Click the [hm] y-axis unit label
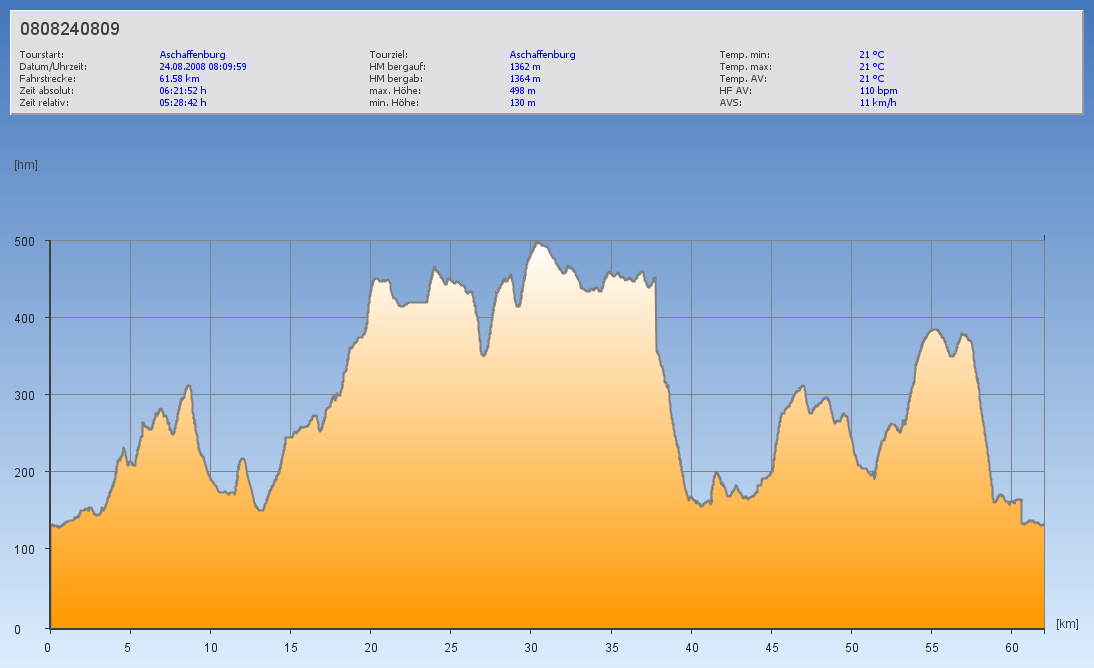The width and height of the screenshot is (1094, 668). tap(26, 165)
